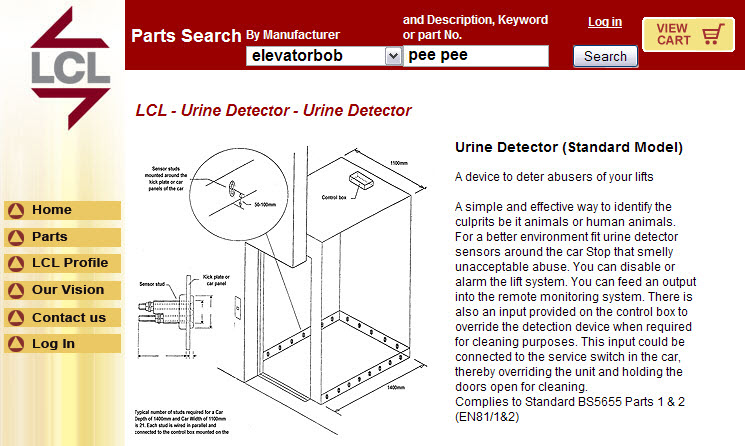Click the triangle icon beside Log In
The image size is (745, 446).
[16, 344]
